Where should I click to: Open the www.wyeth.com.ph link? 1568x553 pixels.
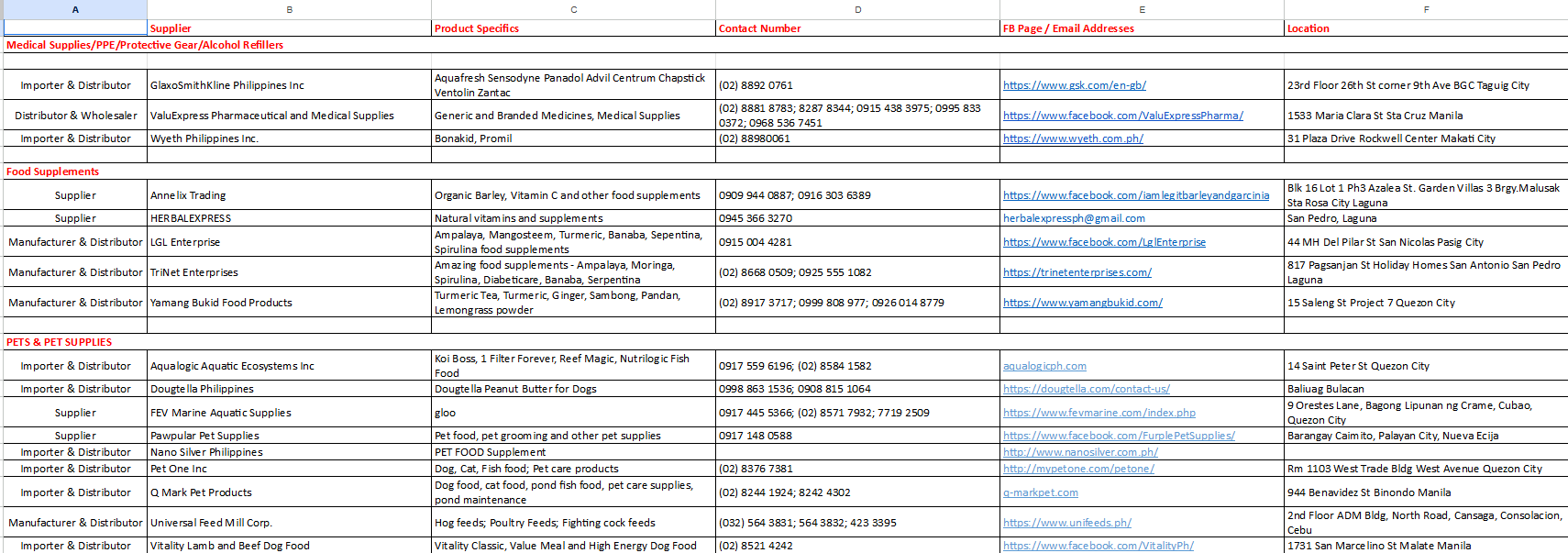[1073, 138]
